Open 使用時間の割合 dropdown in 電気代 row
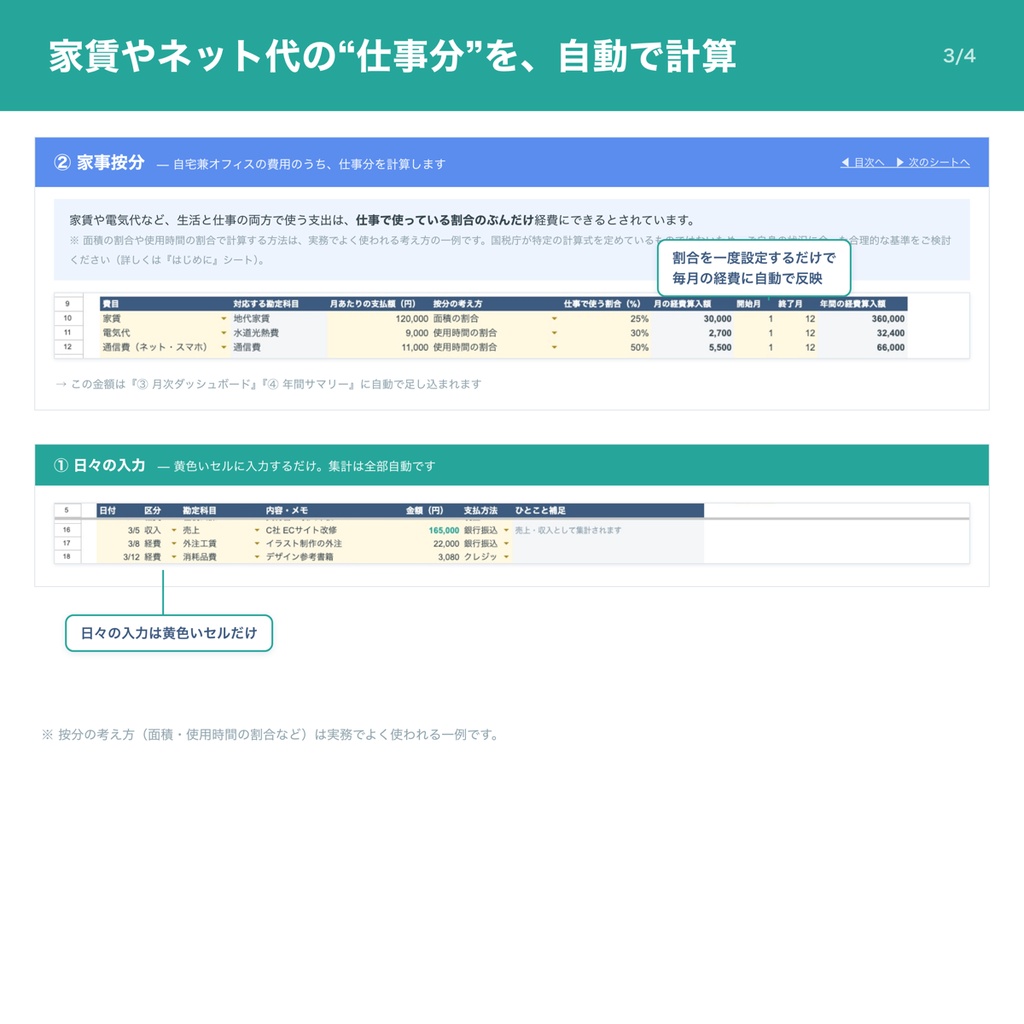This screenshot has width=1024, height=1024. 554,333
